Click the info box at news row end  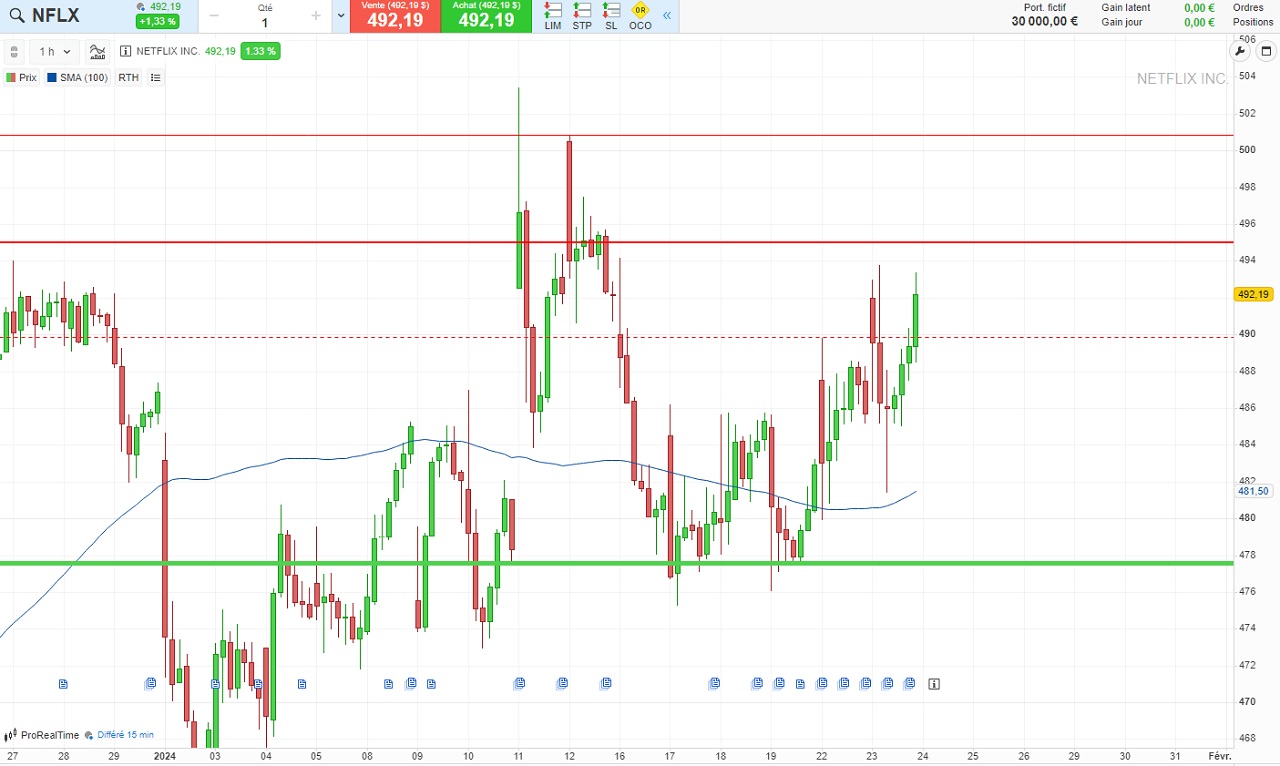coord(933,684)
